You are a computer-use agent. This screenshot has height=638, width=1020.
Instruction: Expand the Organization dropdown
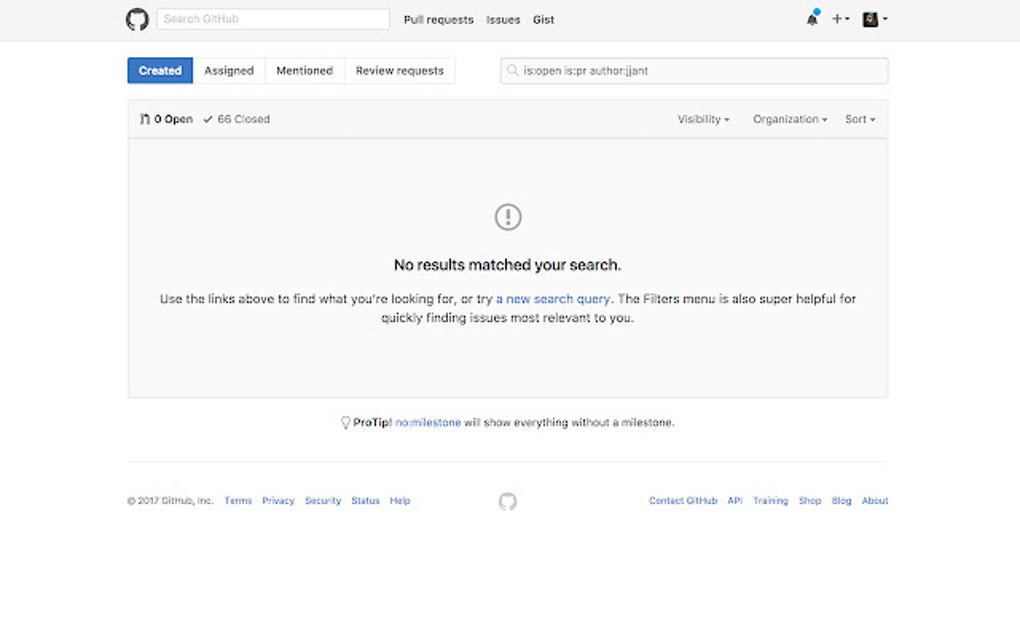point(790,119)
